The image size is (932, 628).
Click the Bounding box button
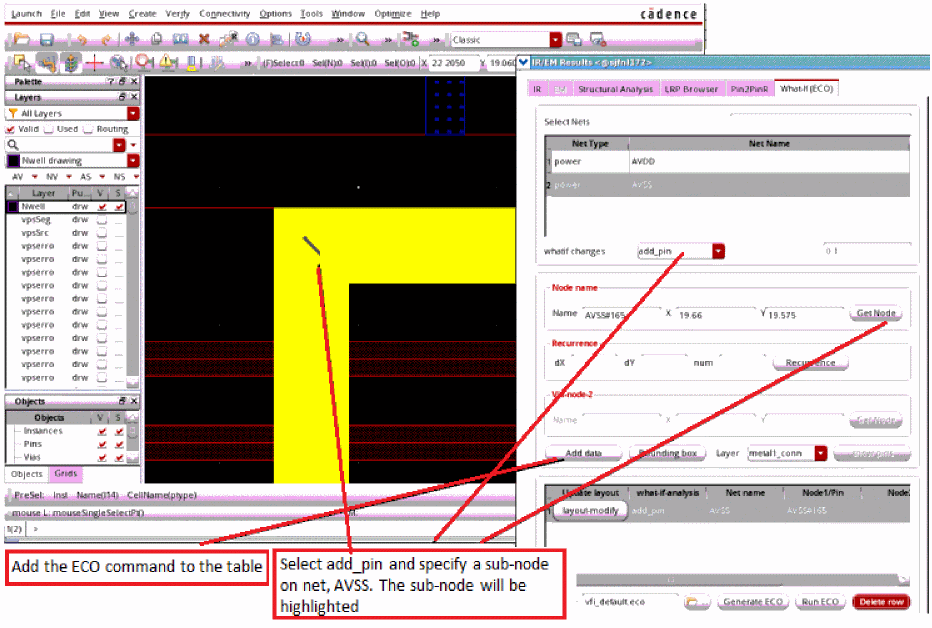click(x=667, y=453)
